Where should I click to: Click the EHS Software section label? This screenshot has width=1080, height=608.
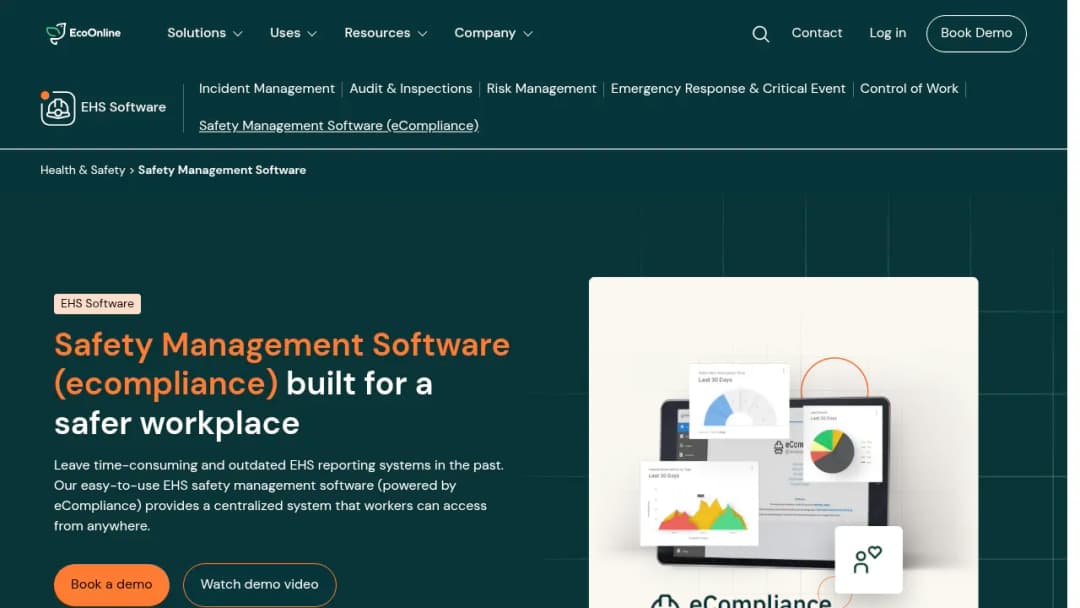[x=123, y=107]
